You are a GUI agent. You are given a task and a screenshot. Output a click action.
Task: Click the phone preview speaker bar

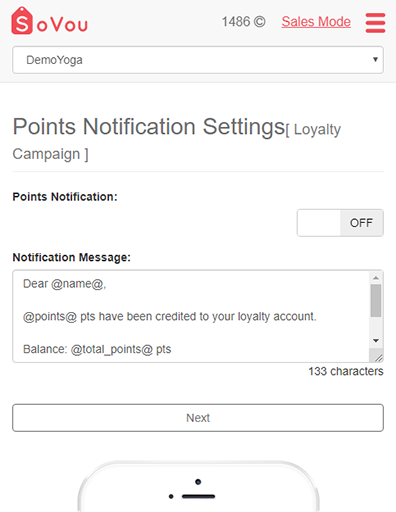click(x=198, y=496)
